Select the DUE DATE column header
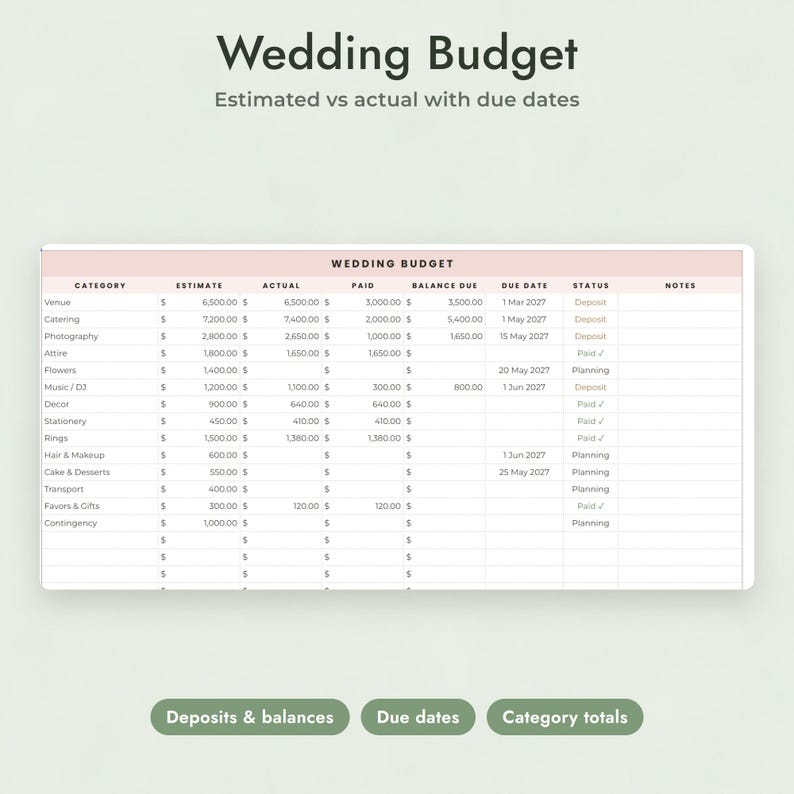This screenshot has width=794, height=794. coord(524,286)
